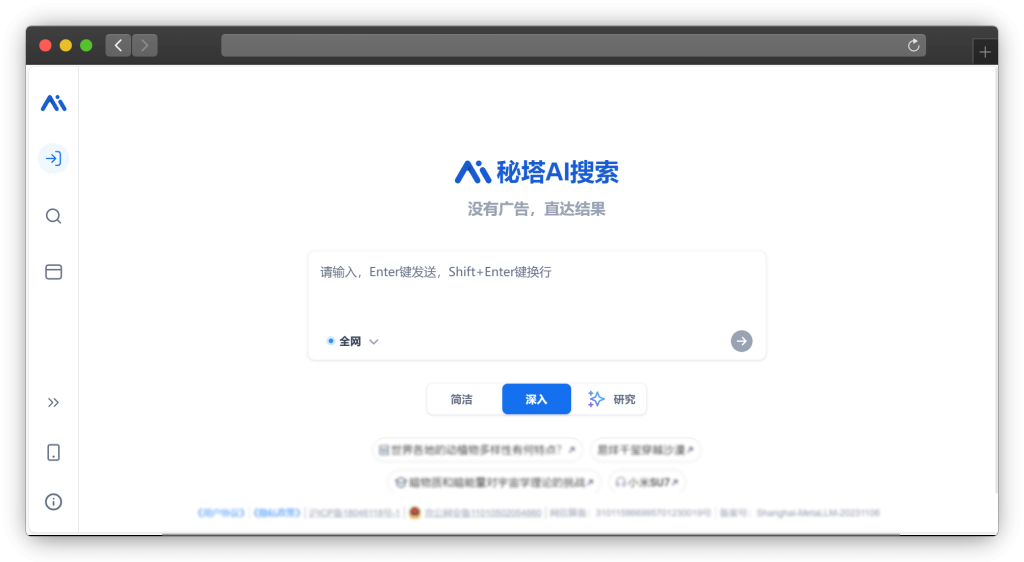Focus the search query text area

tap(536, 289)
